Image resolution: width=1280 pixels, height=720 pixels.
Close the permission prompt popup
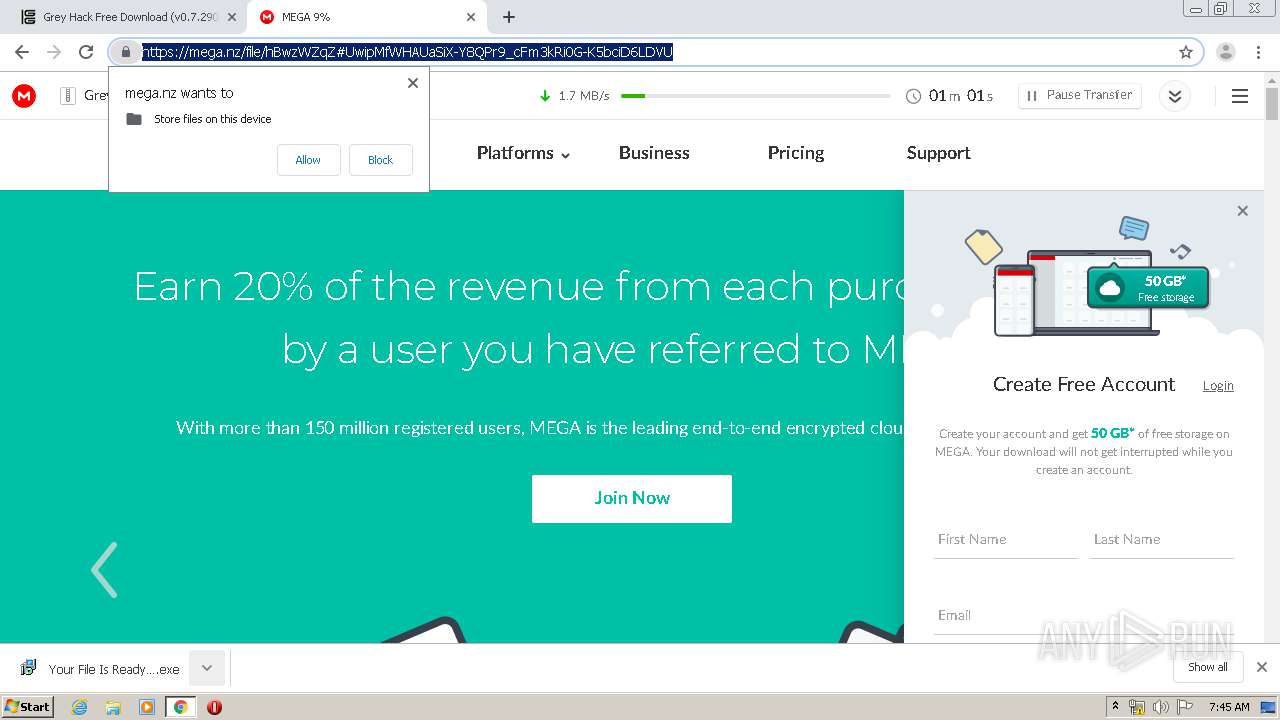[x=413, y=83]
